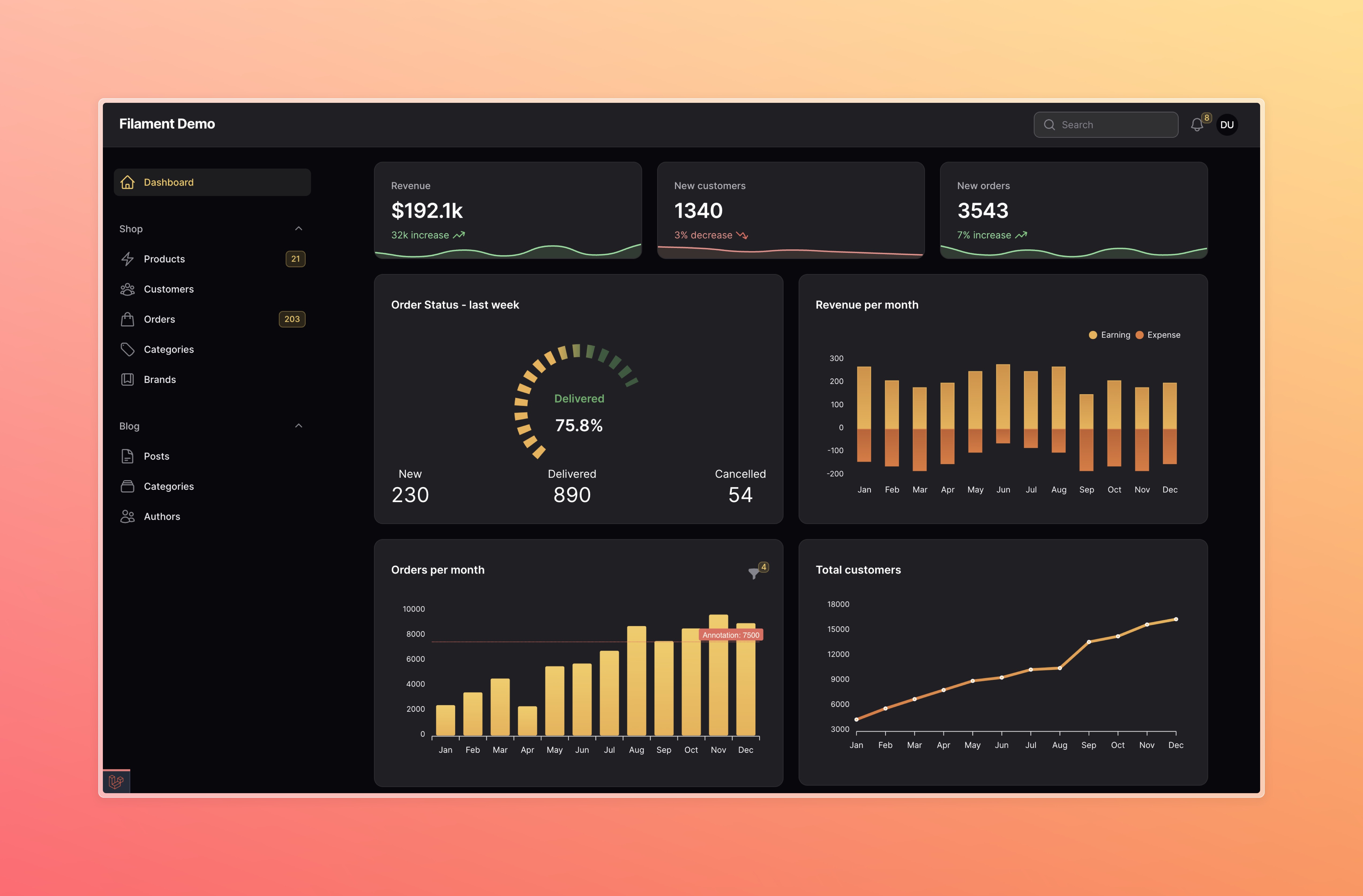1363x896 pixels.
Task: Collapse the Shop section expander
Action: 298,228
